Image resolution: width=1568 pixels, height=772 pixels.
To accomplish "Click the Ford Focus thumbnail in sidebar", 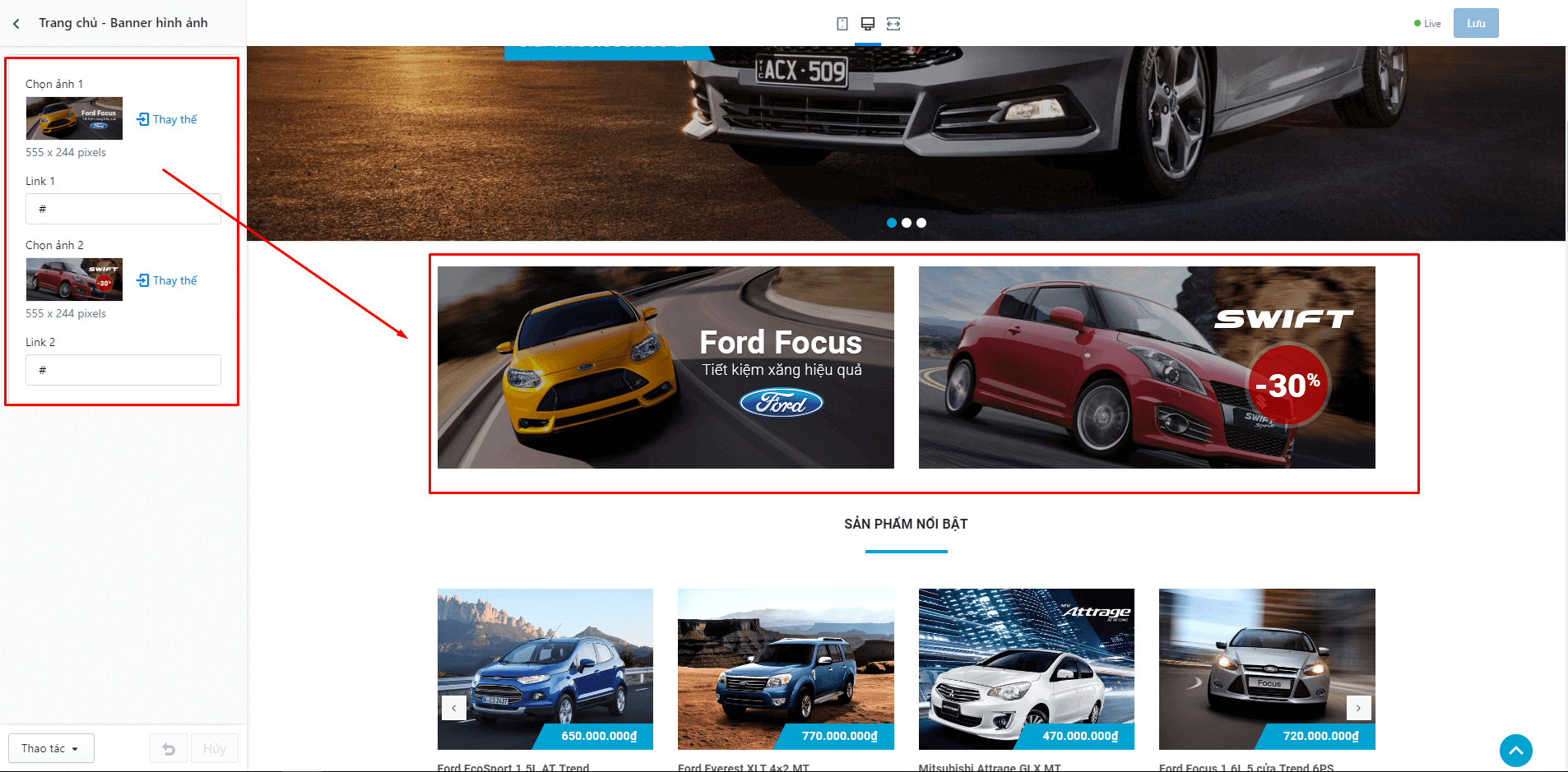I will tap(74, 118).
